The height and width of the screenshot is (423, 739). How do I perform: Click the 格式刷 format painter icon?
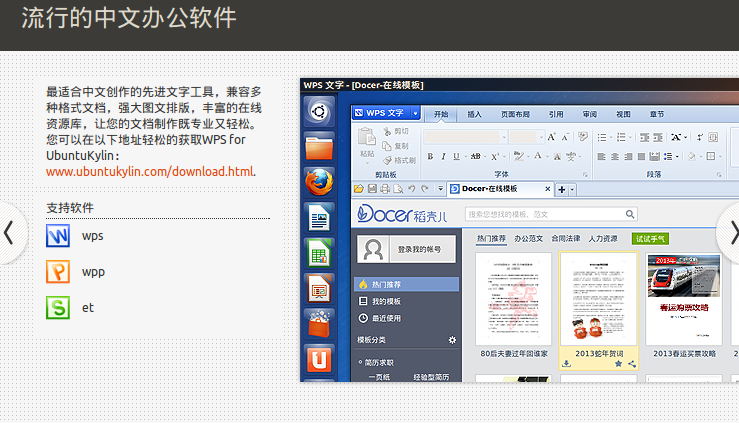tap(387, 161)
